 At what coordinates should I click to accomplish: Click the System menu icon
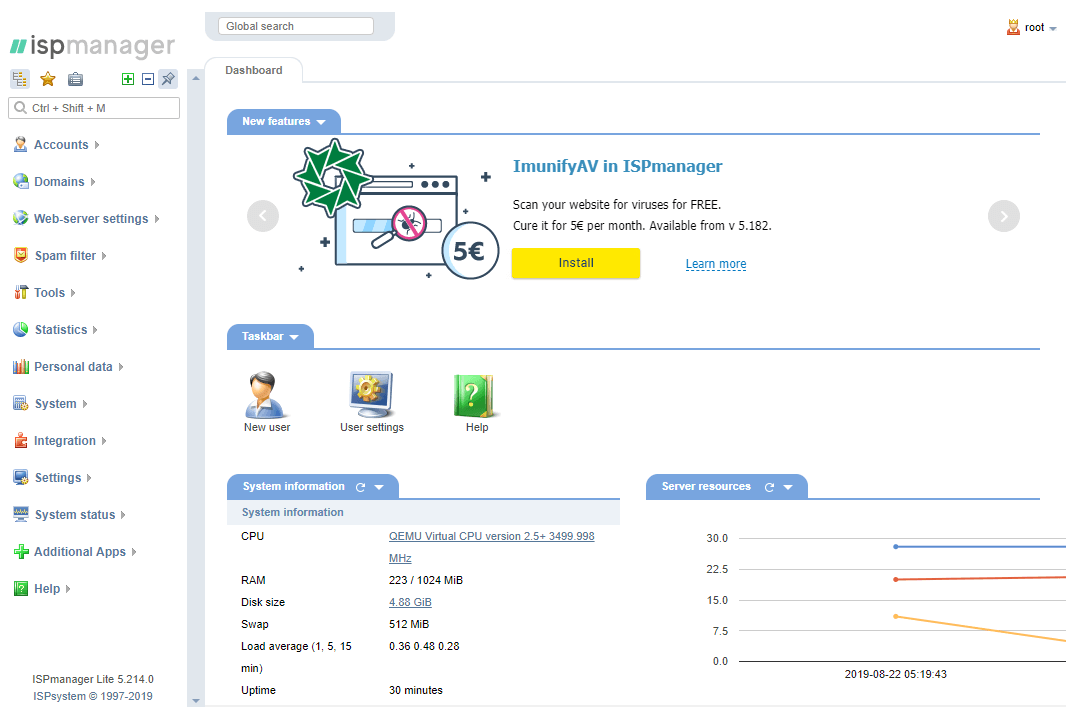pyautogui.click(x=20, y=403)
